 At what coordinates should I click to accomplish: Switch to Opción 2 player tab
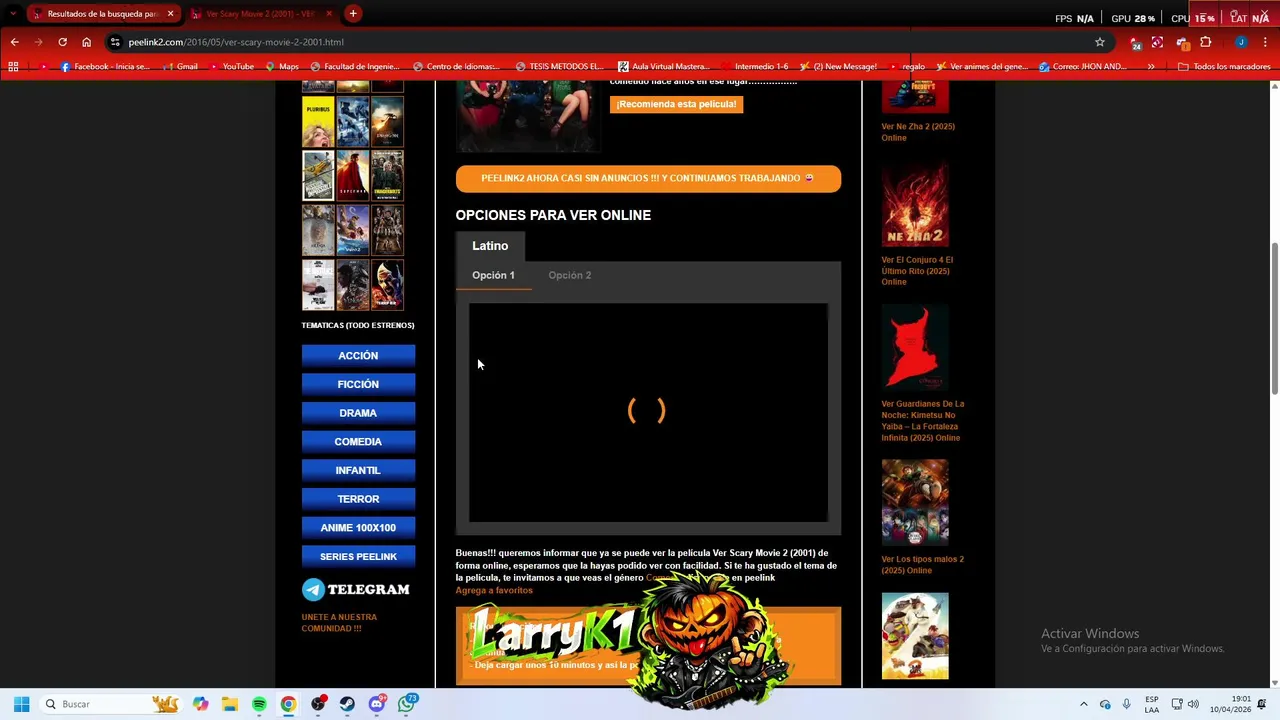(569, 275)
